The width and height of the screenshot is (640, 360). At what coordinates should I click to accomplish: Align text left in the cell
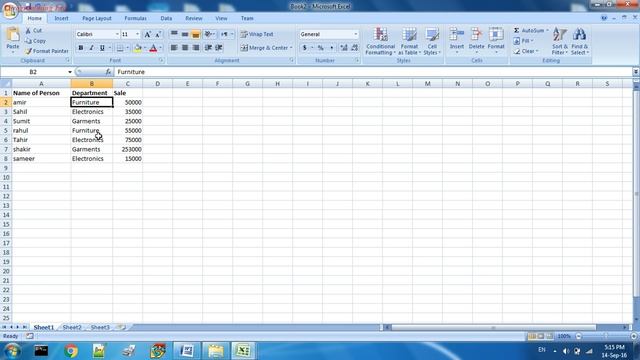pyautogui.click(x=174, y=48)
